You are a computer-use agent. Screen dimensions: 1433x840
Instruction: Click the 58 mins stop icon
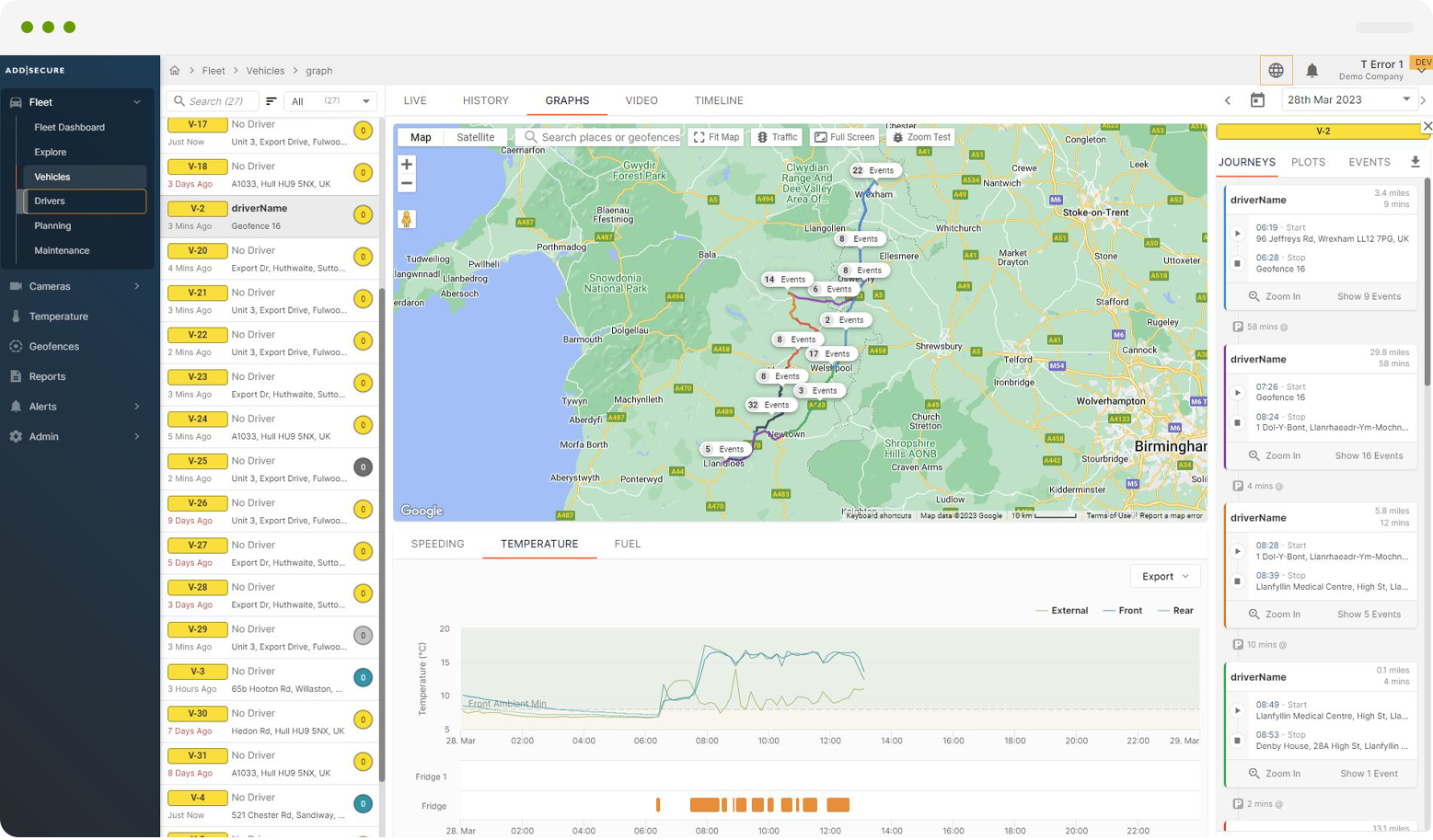1238,327
